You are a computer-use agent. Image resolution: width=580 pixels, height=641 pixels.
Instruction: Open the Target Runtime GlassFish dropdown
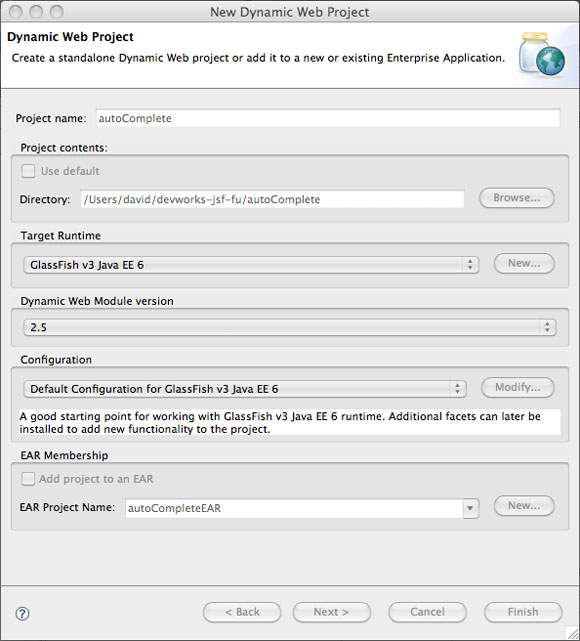pos(251,265)
